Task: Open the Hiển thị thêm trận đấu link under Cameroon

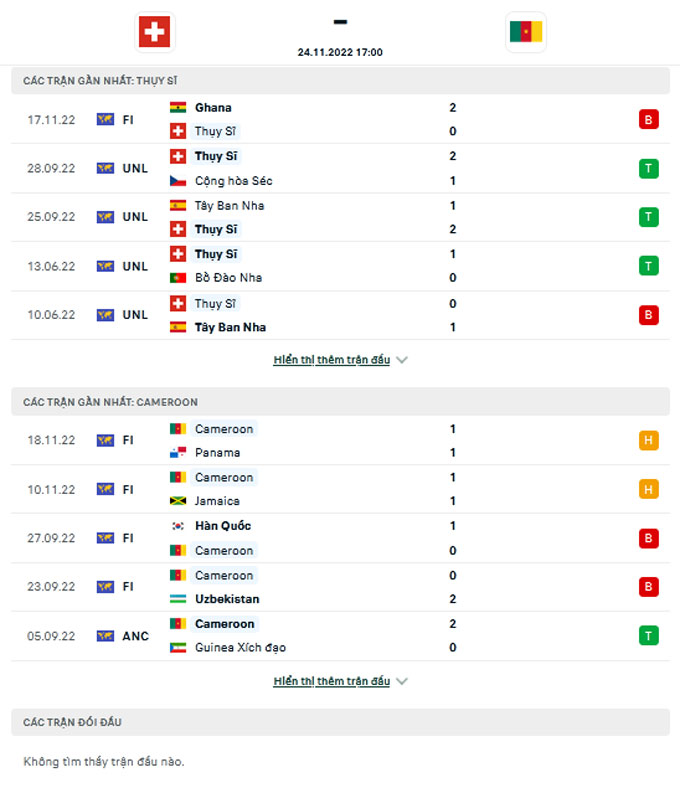Action: coord(332,681)
